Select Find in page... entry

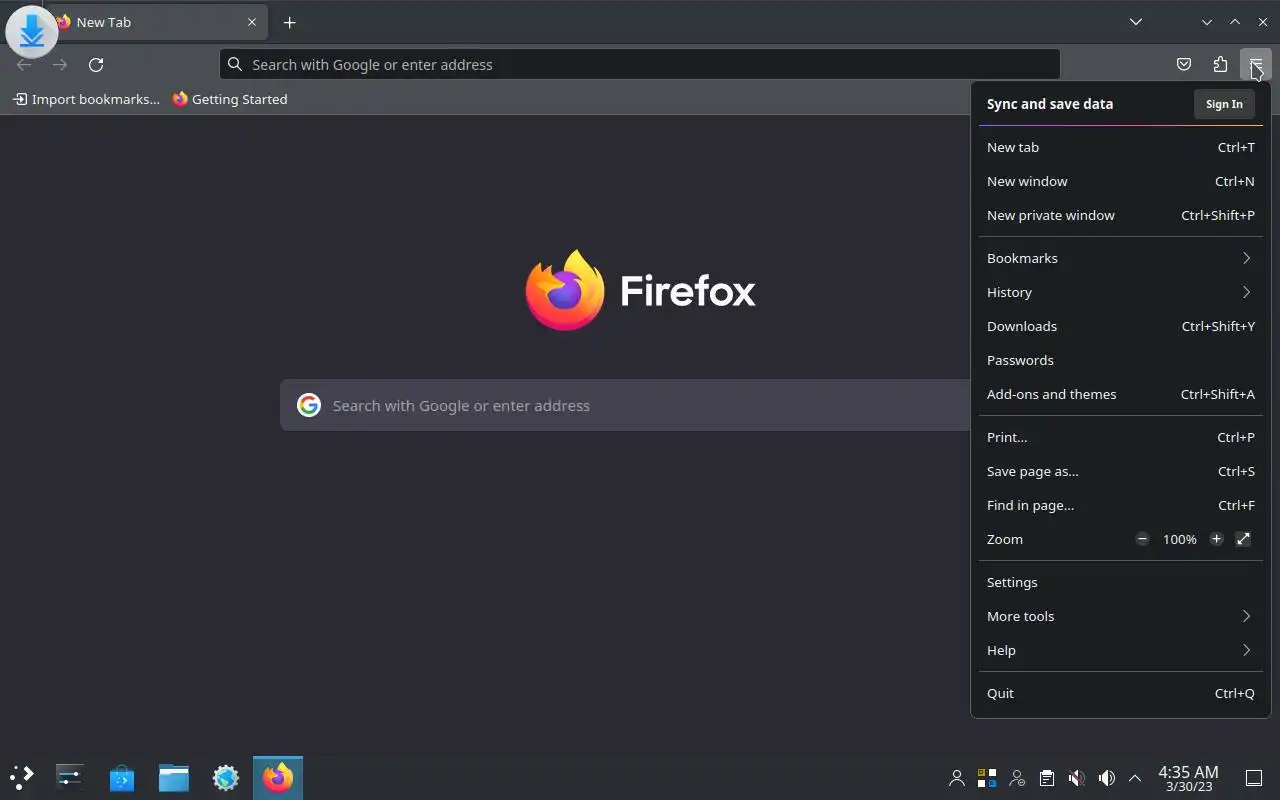pyautogui.click(x=1120, y=505)
